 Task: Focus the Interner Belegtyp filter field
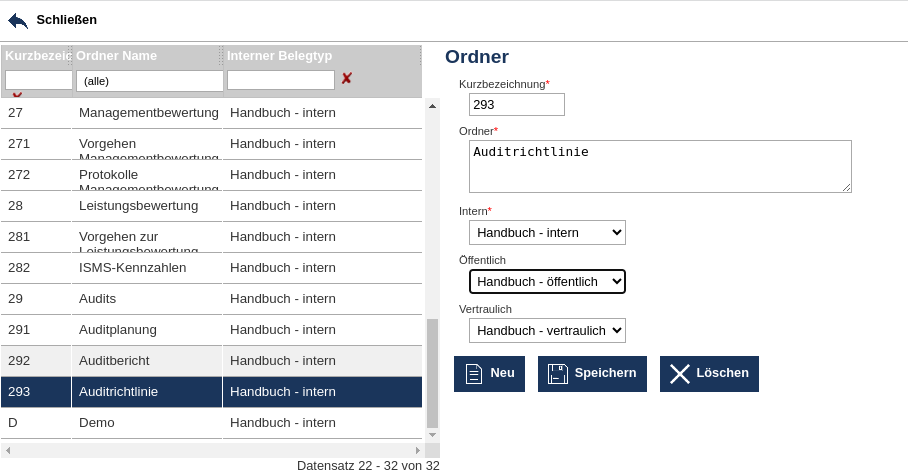tap(280, 80)
